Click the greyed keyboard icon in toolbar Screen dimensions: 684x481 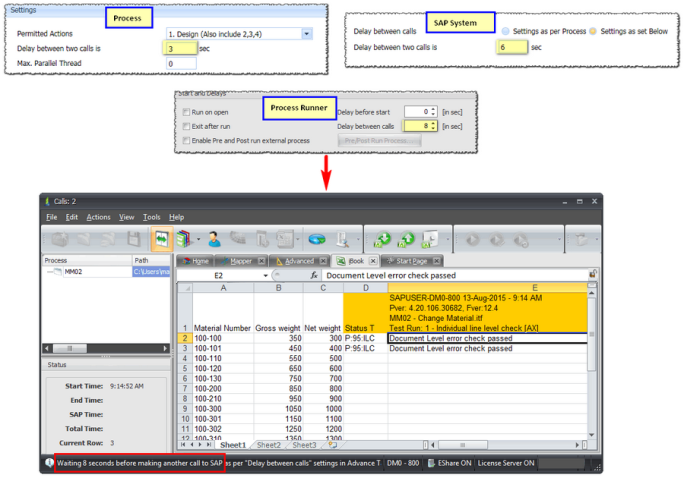point(238,238)
